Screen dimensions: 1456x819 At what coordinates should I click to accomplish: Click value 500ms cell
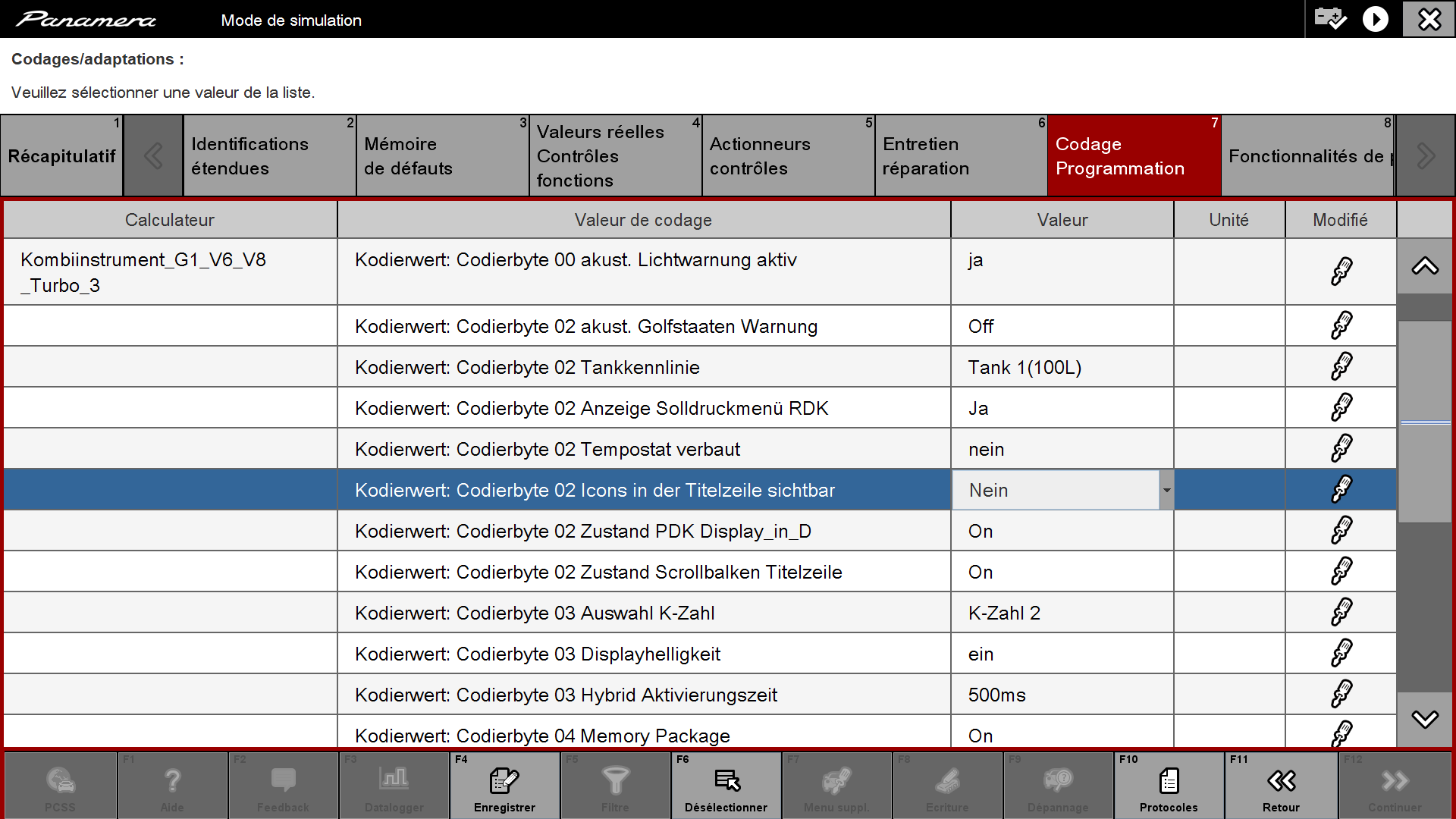(1062, 695)
